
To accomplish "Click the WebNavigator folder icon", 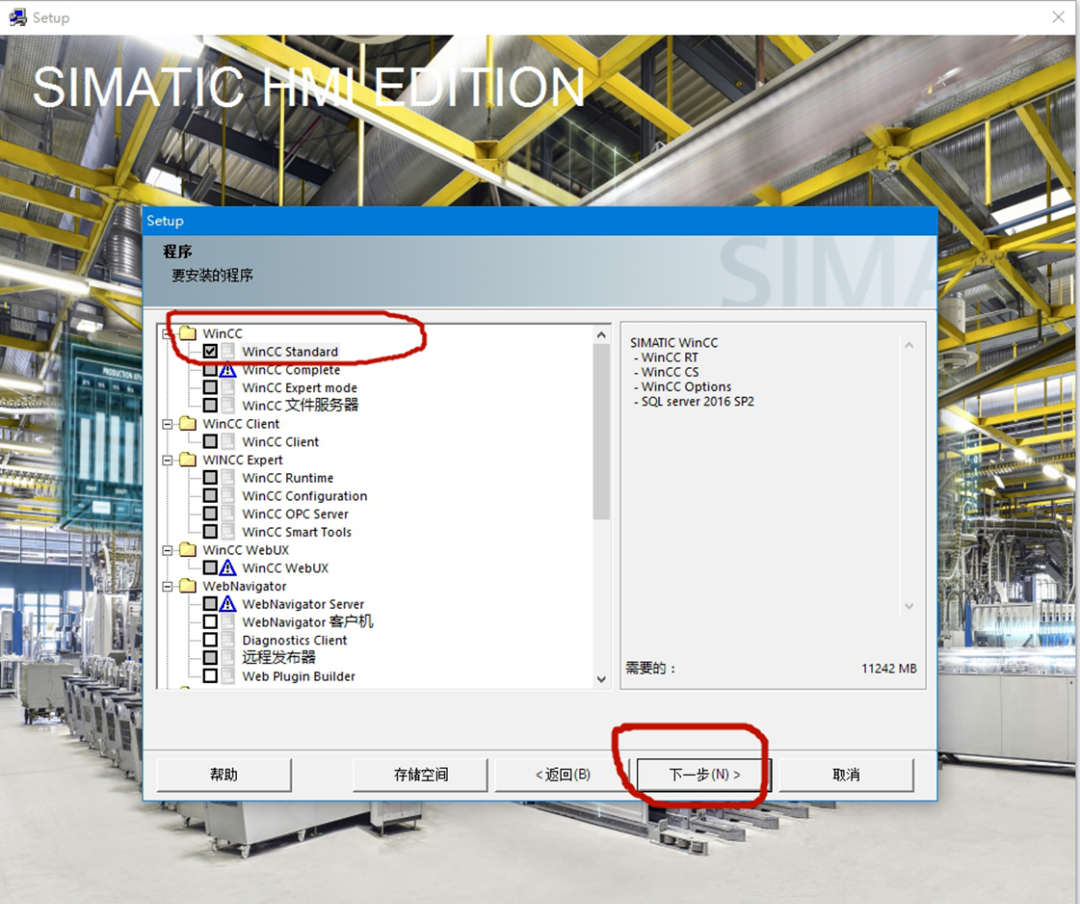I will click(x=187, y=586).
